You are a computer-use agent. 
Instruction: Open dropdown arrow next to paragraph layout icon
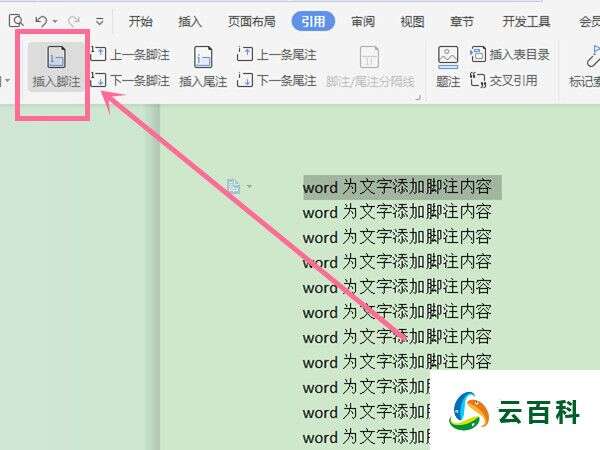coord(249,187)
